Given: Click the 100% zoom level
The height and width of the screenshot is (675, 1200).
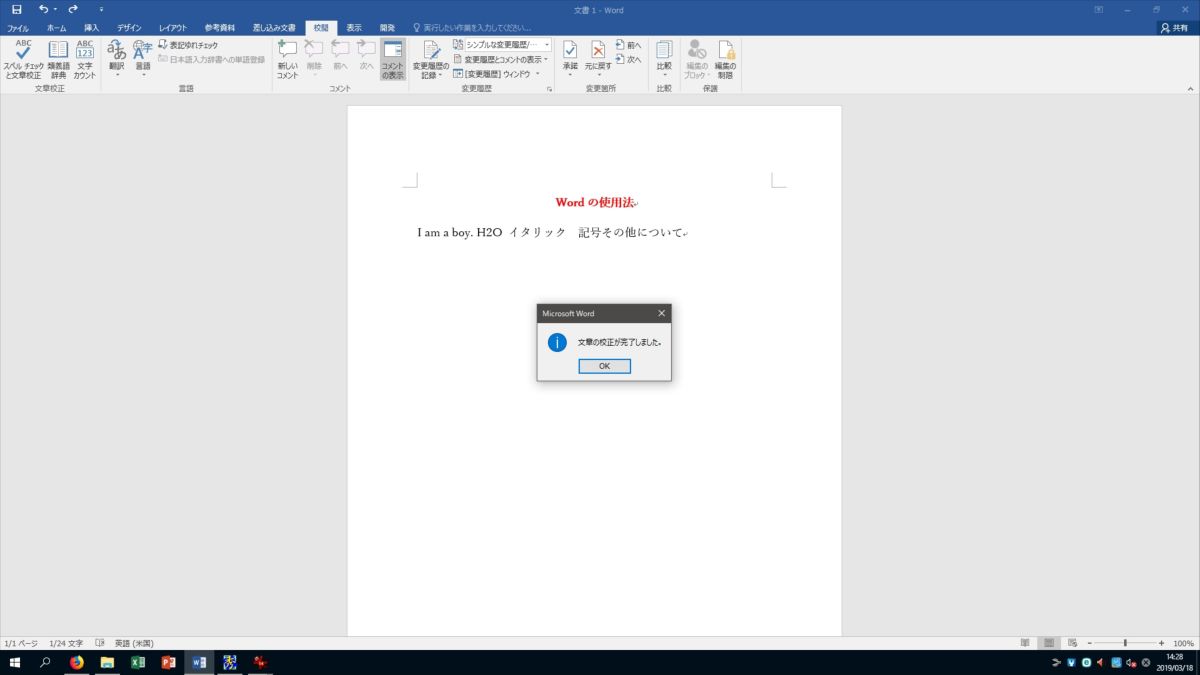Looking at the screenshot, I should (1183, 643).
